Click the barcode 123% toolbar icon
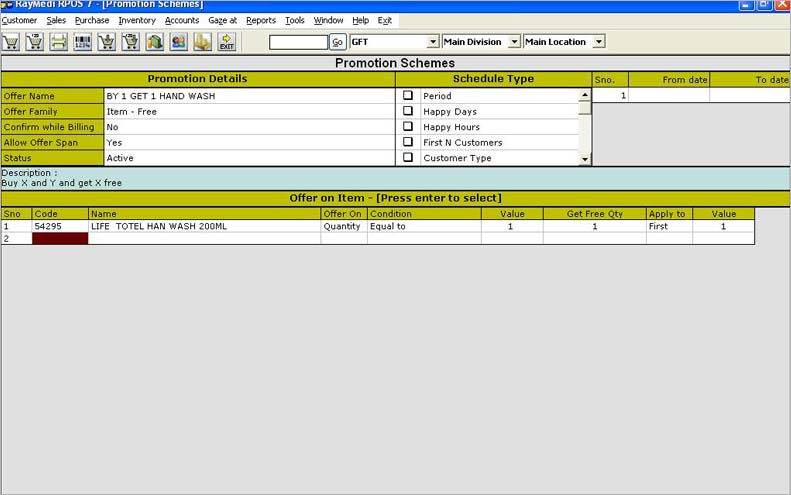Image resolution: width=791 pixels, height=495 pixels. [83, 42]
